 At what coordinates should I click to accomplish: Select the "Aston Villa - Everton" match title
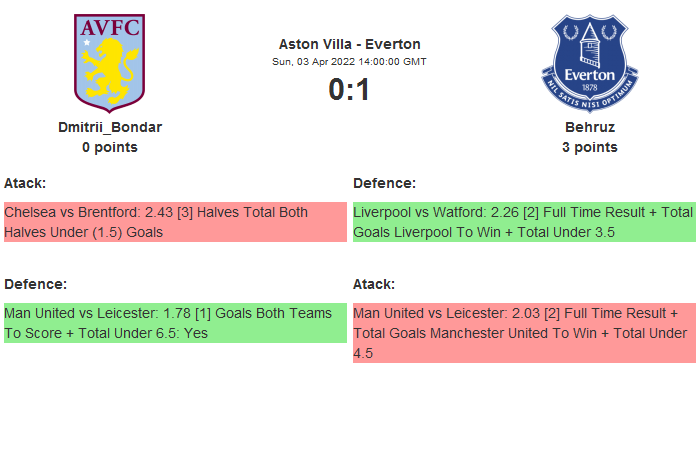tap(349, 44)
